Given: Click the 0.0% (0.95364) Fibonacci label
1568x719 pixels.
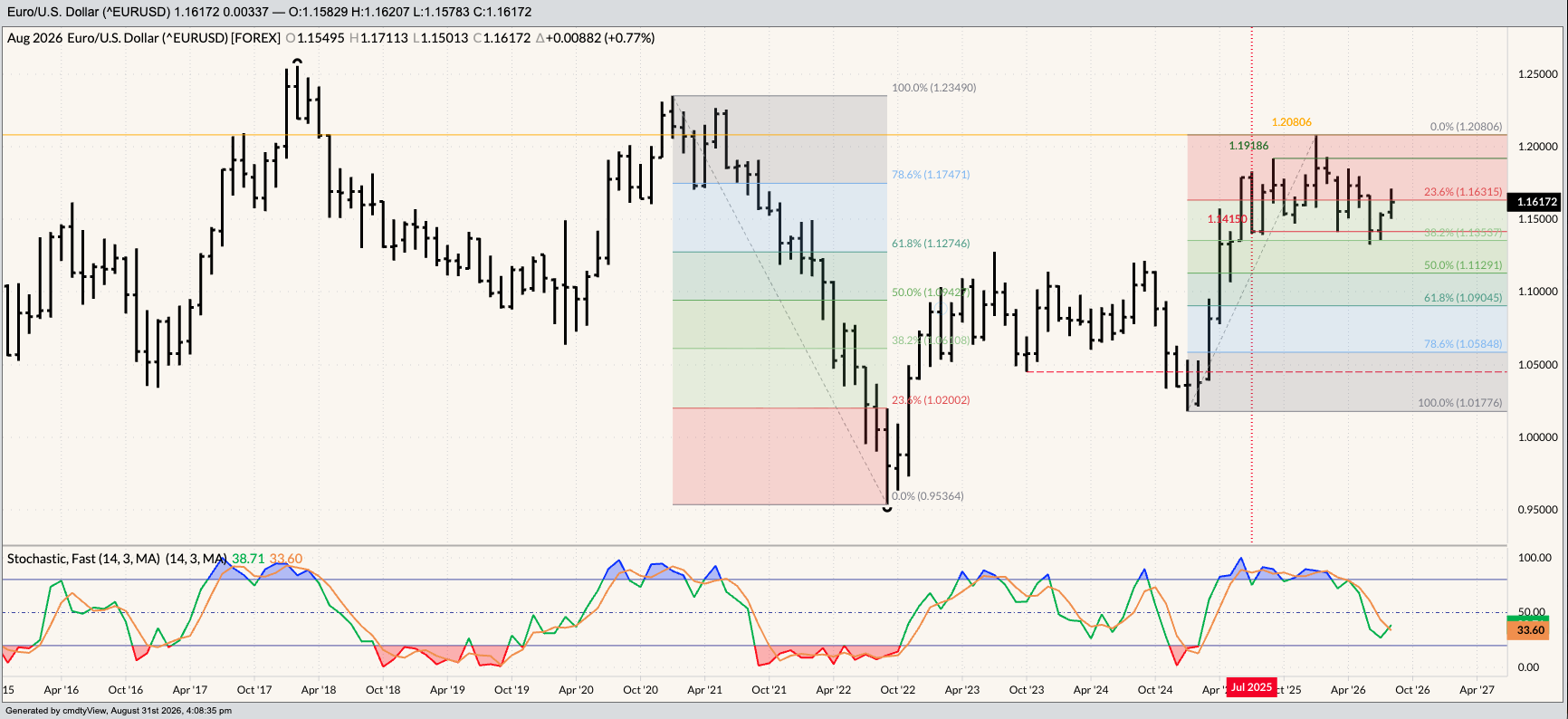Looking at the screenshot, I should (x=928, y=496).
